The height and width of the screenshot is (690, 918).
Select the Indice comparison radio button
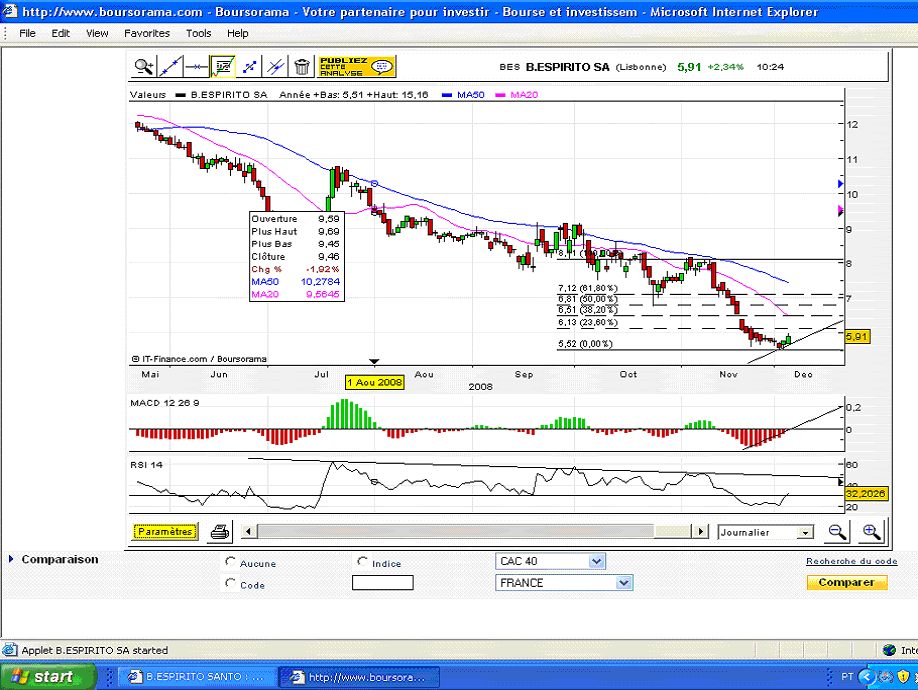(362, 562)
